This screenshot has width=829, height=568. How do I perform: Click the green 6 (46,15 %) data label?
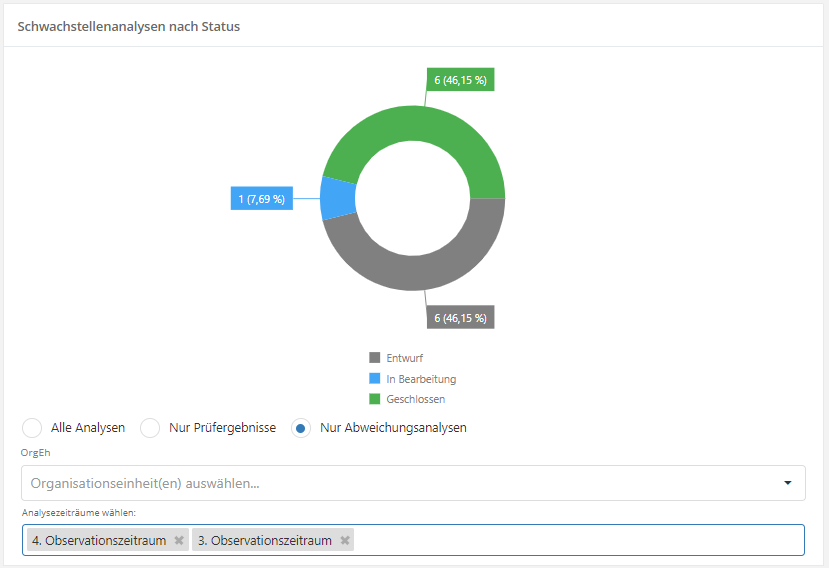(x=460, y=80)
